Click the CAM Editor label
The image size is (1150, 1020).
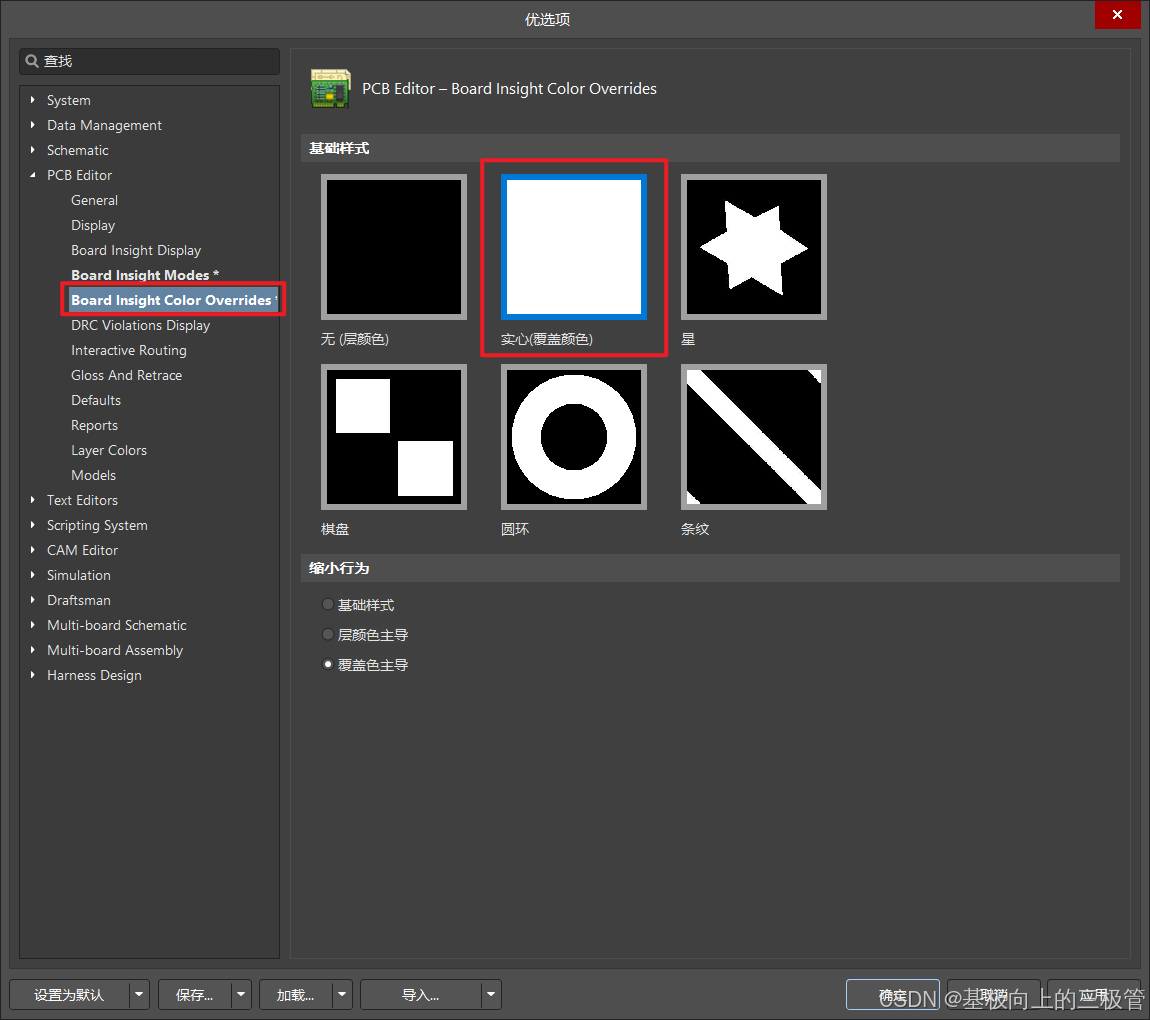coord(82,550)
